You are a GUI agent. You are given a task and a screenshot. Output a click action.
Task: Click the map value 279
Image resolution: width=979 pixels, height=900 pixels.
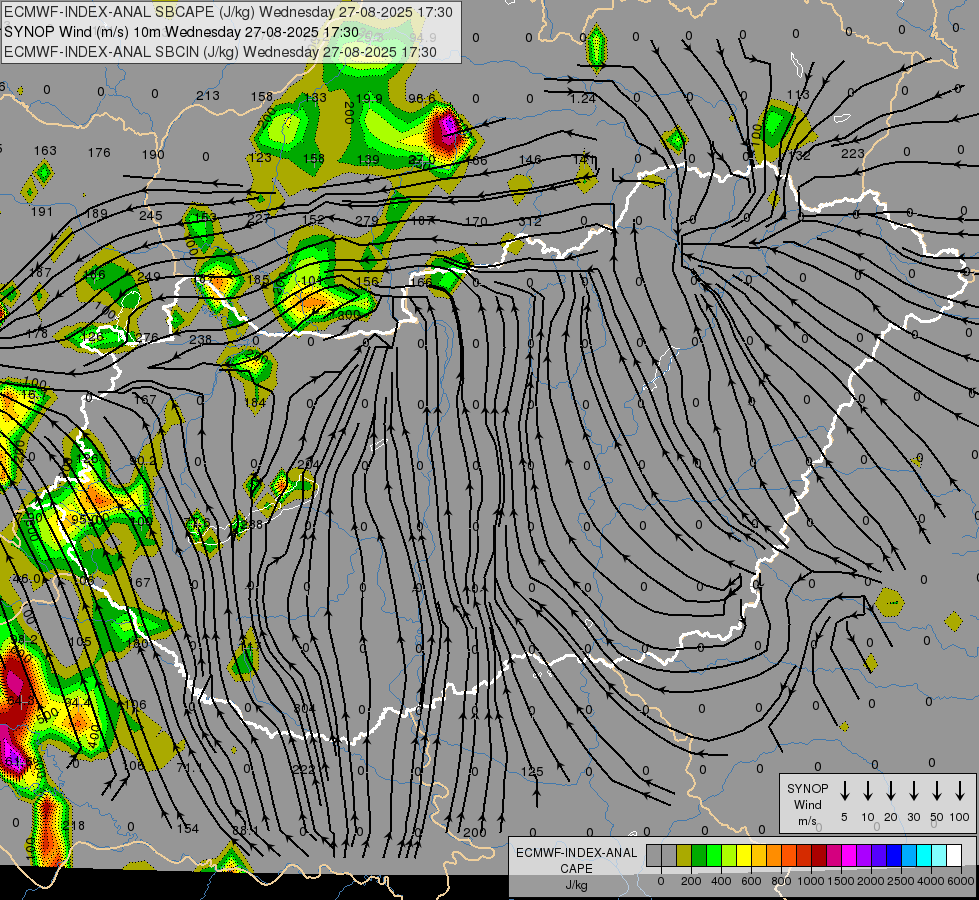[x=367, y=220]
